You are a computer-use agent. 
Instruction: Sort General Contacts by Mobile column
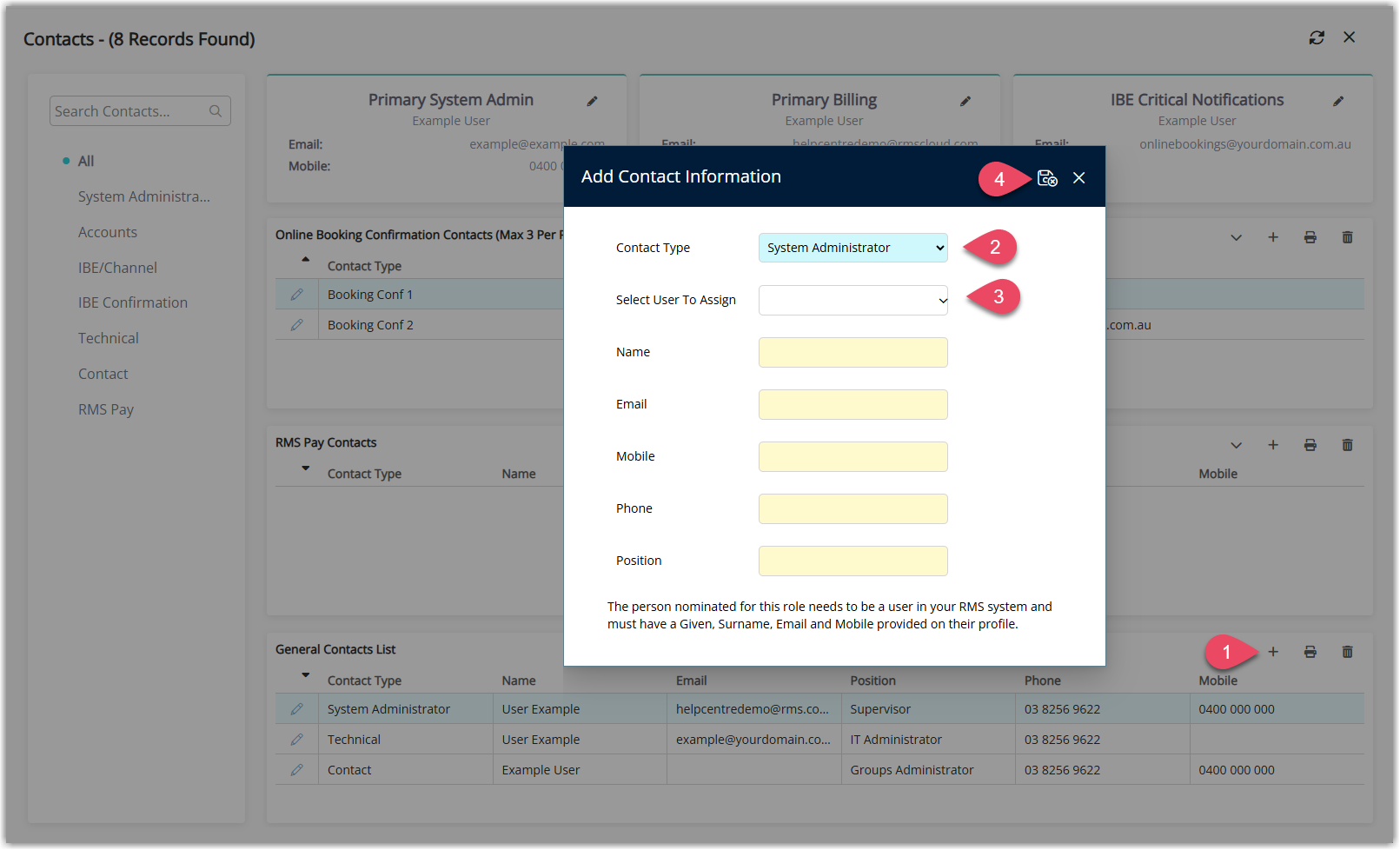click(1218, 681)
